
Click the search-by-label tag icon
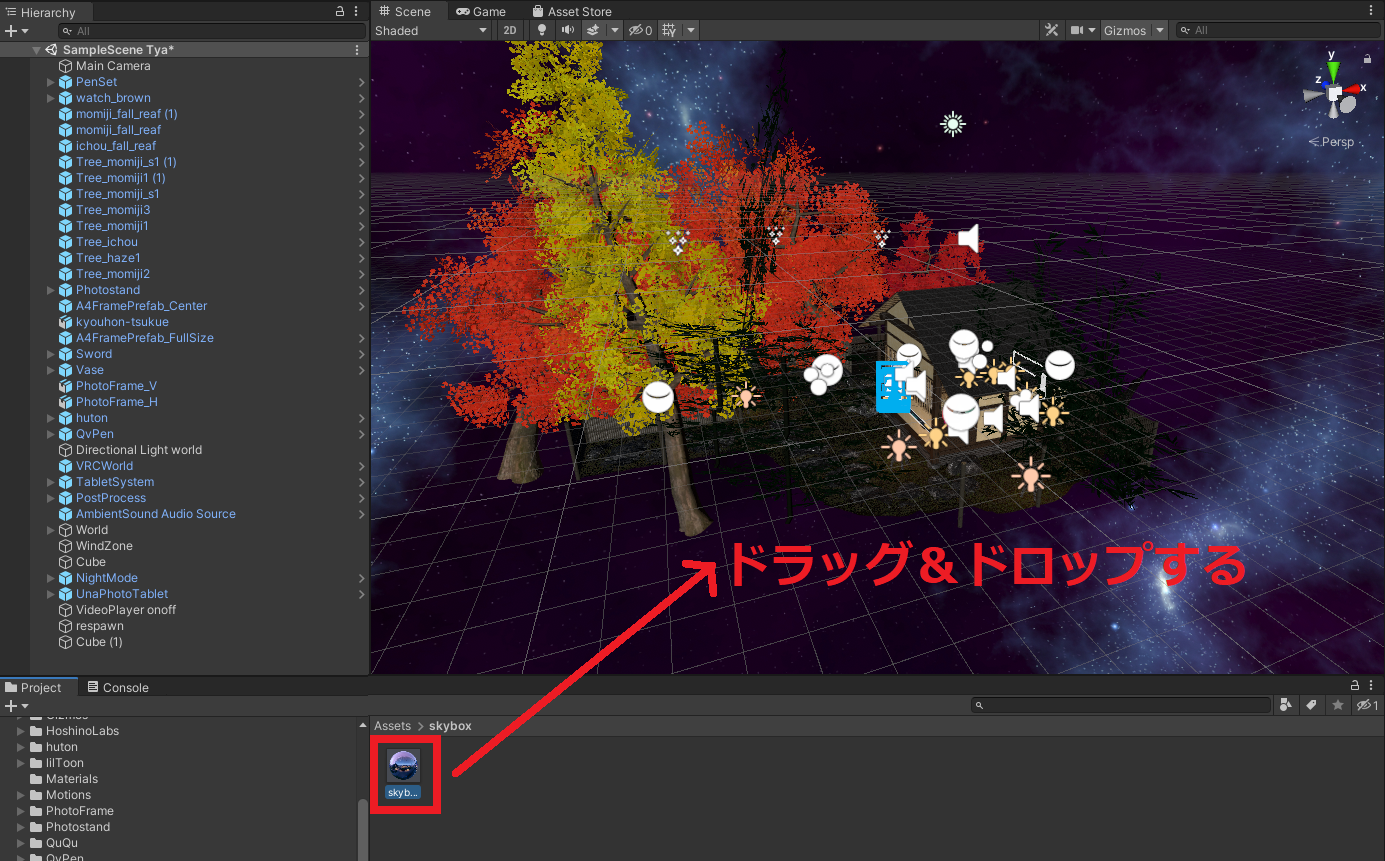1312,705
